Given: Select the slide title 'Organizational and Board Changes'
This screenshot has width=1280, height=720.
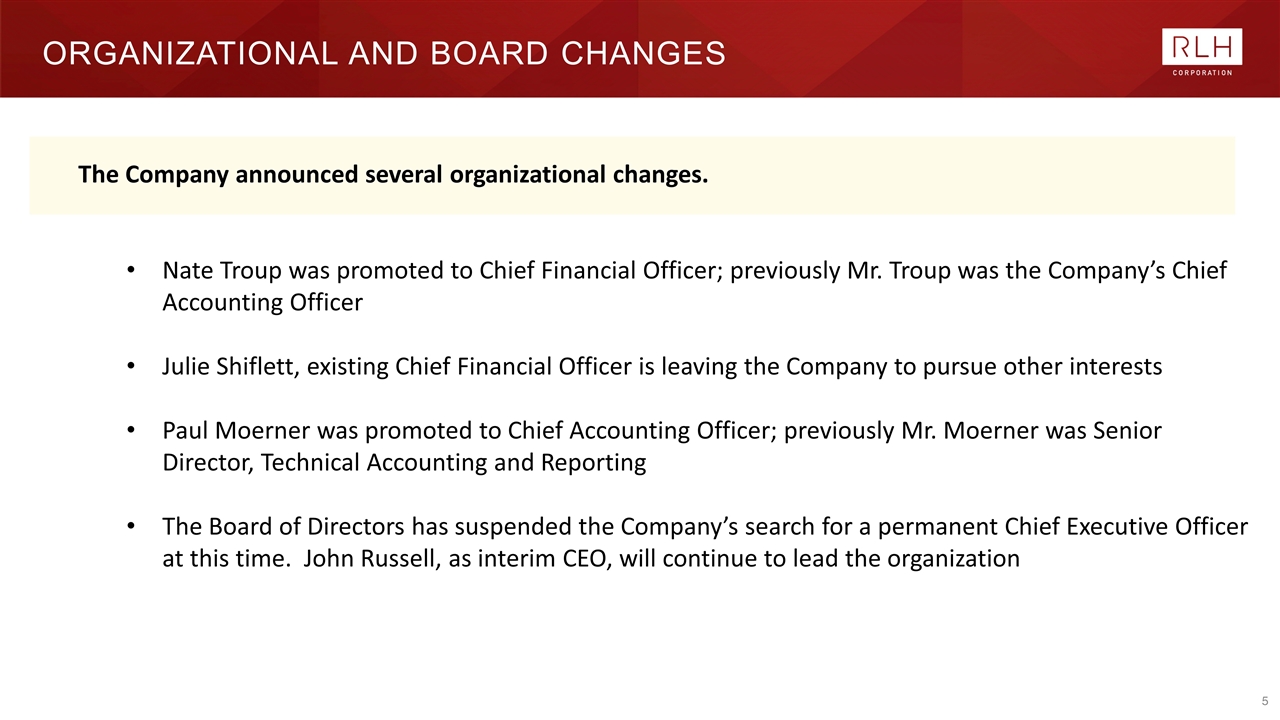Looking at the screenshot, I should point(384,53).
